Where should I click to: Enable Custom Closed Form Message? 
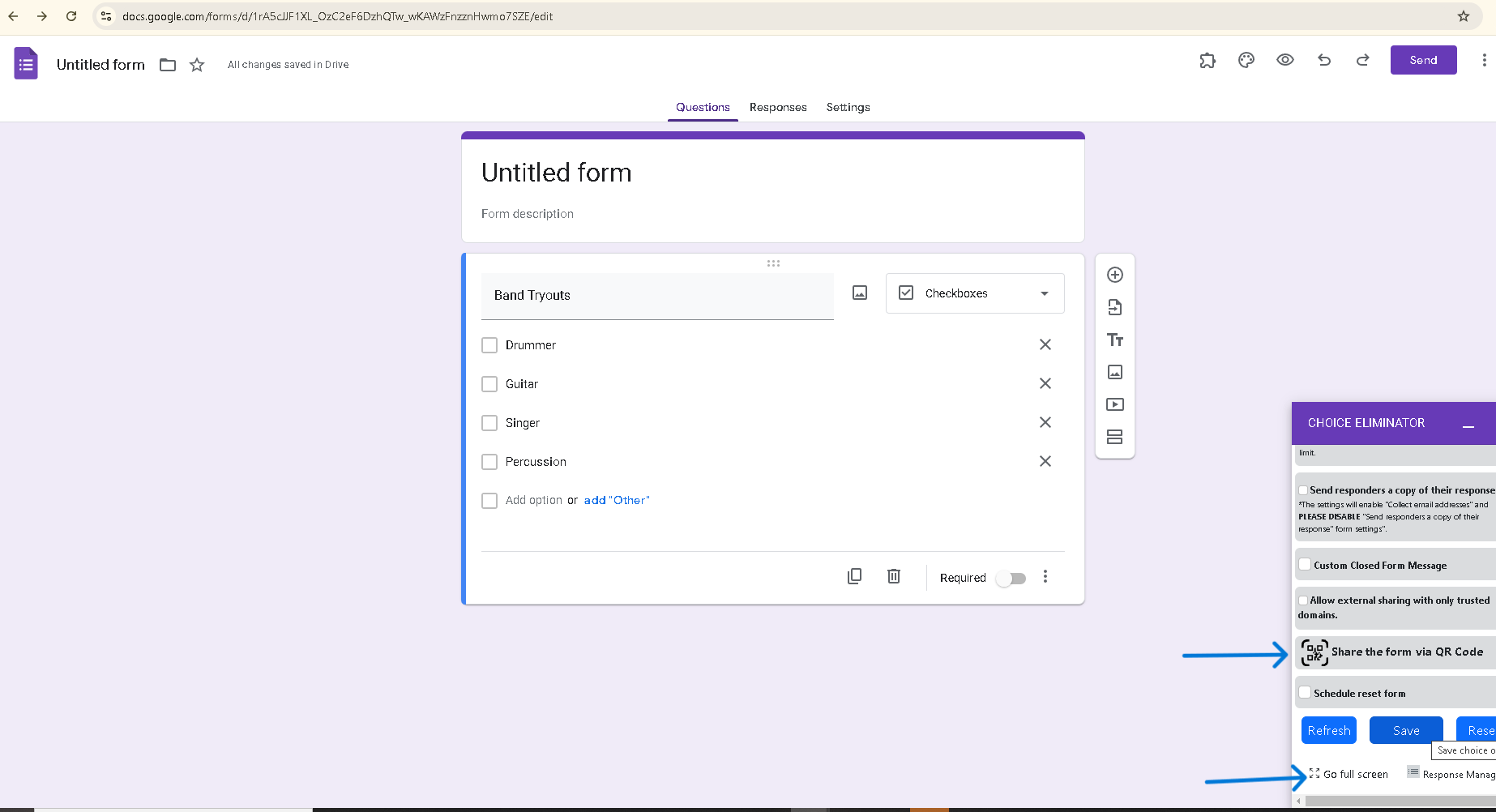point(1305,563)
